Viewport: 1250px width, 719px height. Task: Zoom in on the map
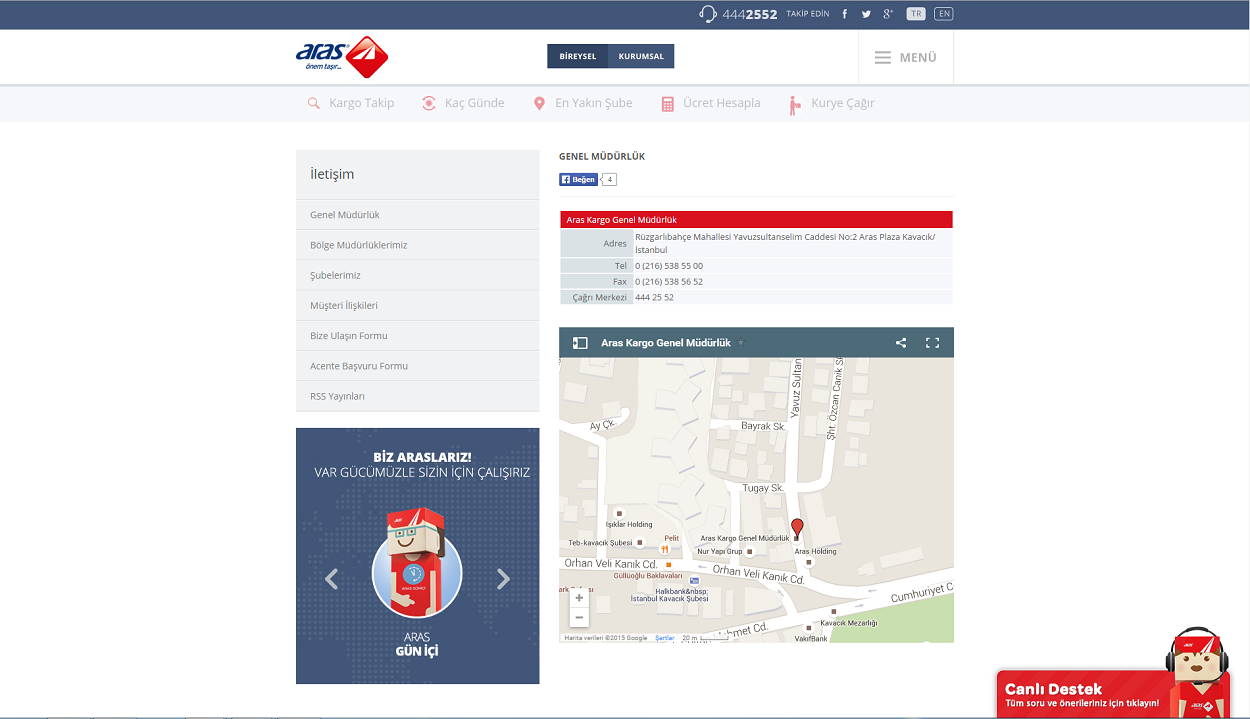point(579,598)
